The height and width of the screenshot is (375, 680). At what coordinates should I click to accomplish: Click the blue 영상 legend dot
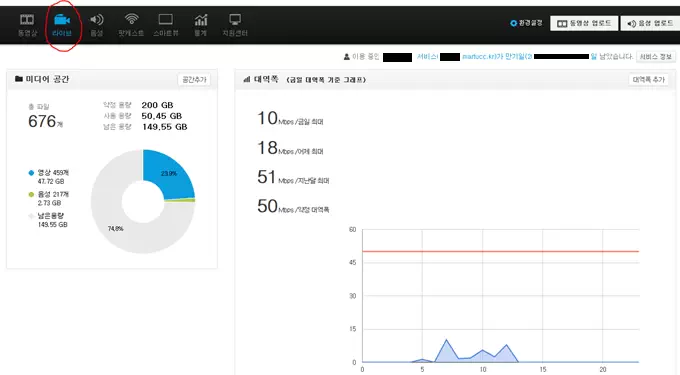point(31,173)
